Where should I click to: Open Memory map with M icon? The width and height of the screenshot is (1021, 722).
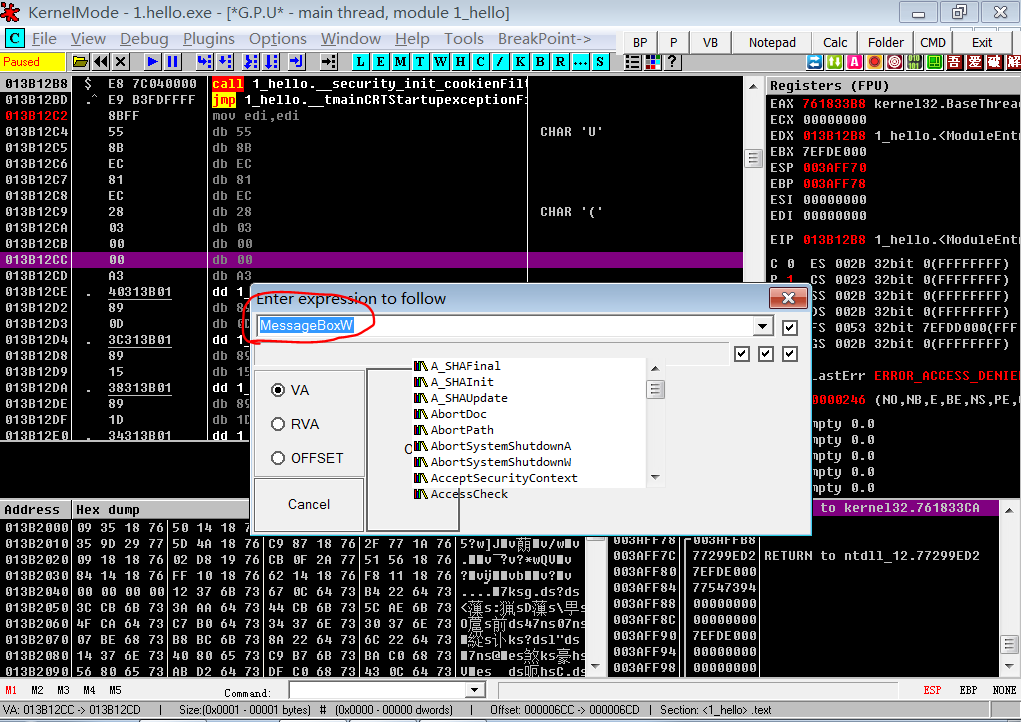400,62
